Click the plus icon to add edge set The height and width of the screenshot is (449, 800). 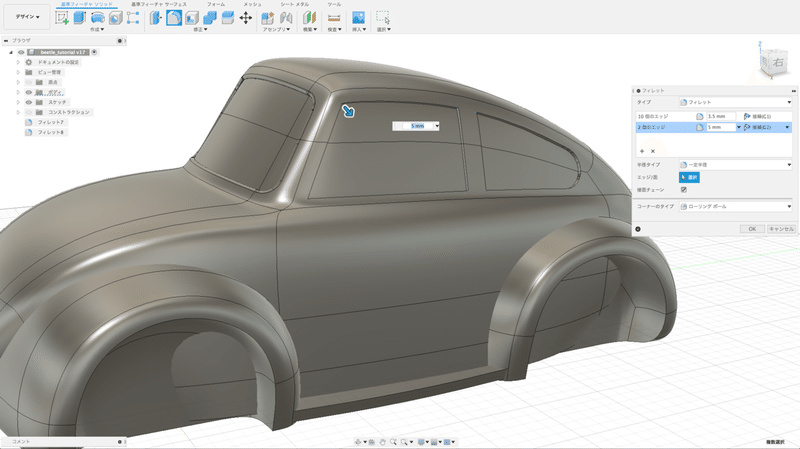tap(641, 150)
